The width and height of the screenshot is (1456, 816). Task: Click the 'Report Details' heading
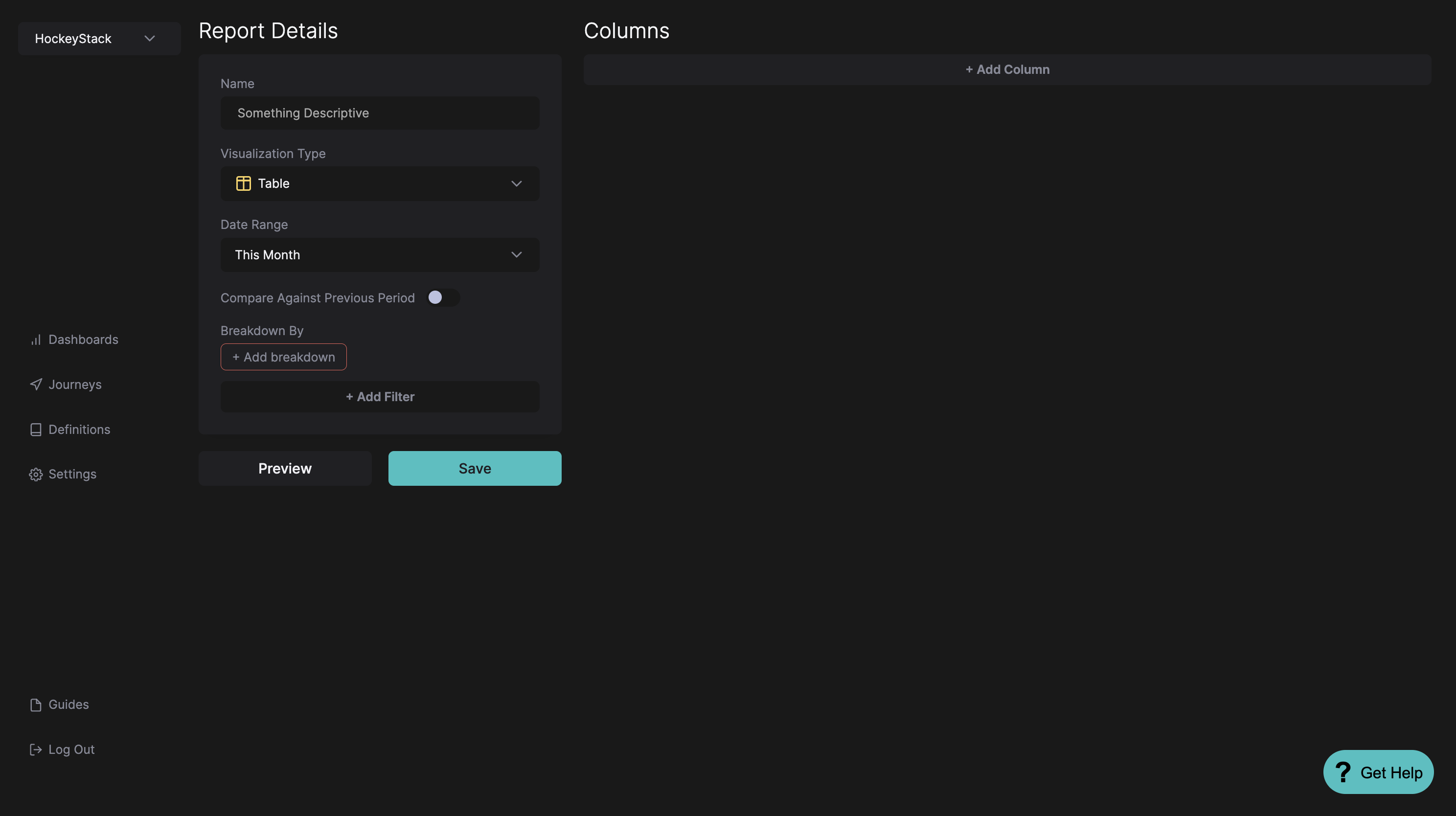(268, 30)
